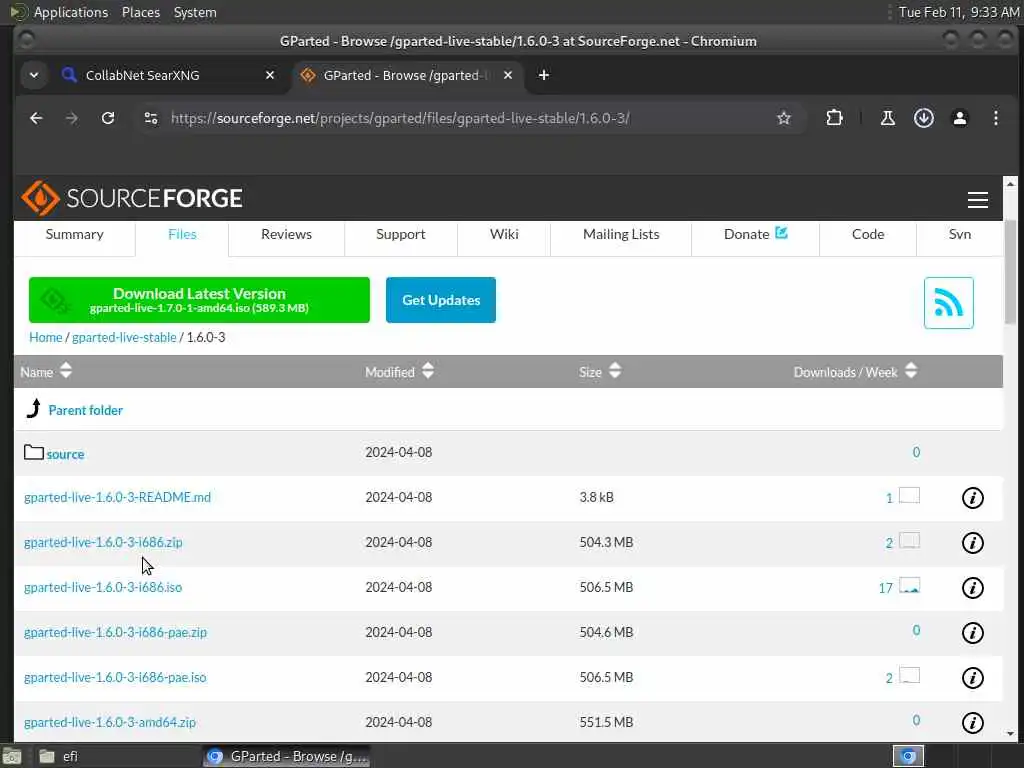Viewport: 1024px width, 768px height.
Task: Open the Applications menu
Action: coord(71,12)
